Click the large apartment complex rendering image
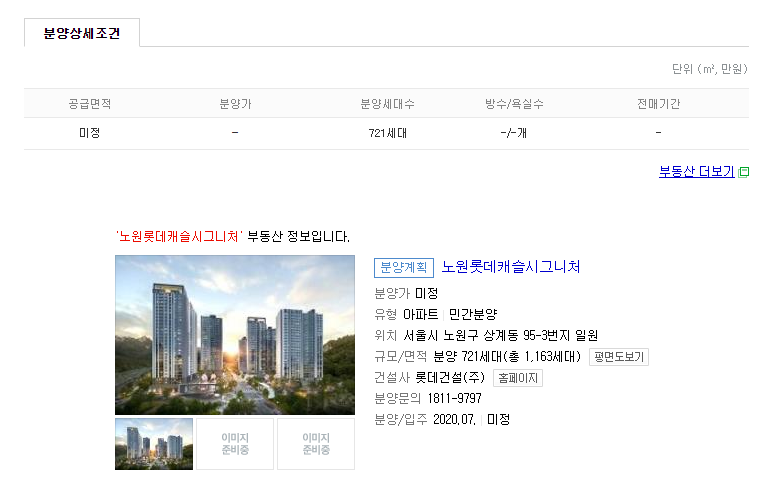Viewport: 778px width, 504px height. pyautogui.click(x=235, y=335)
